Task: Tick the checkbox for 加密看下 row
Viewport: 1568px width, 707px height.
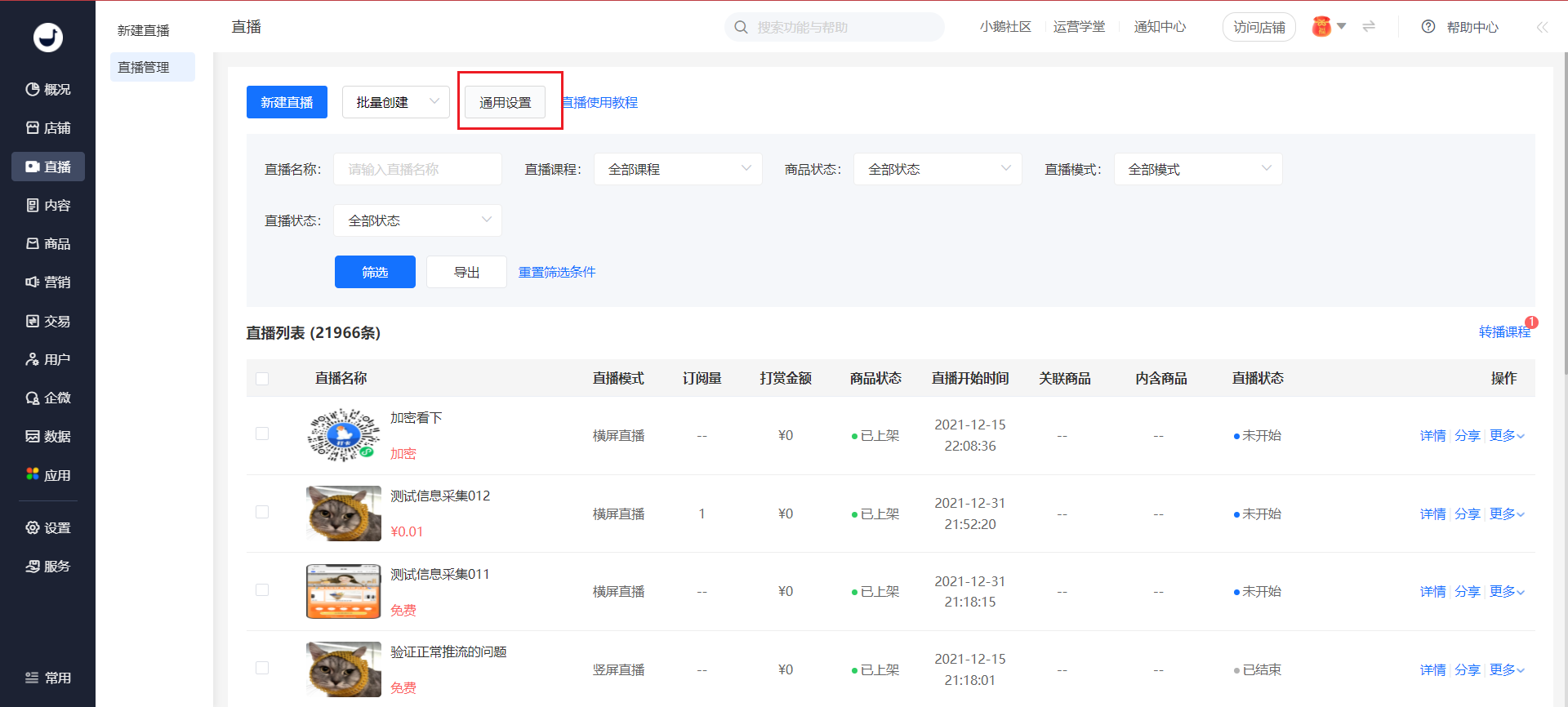Action: tap(262, 434)
